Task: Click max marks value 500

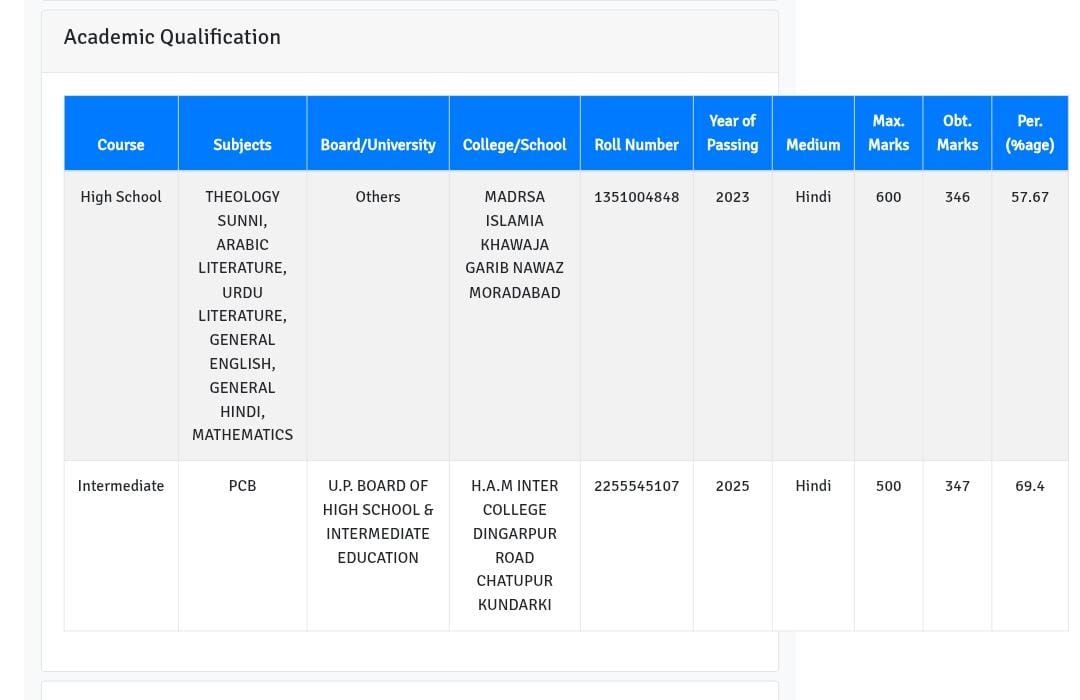Action: tap(889, 486)
